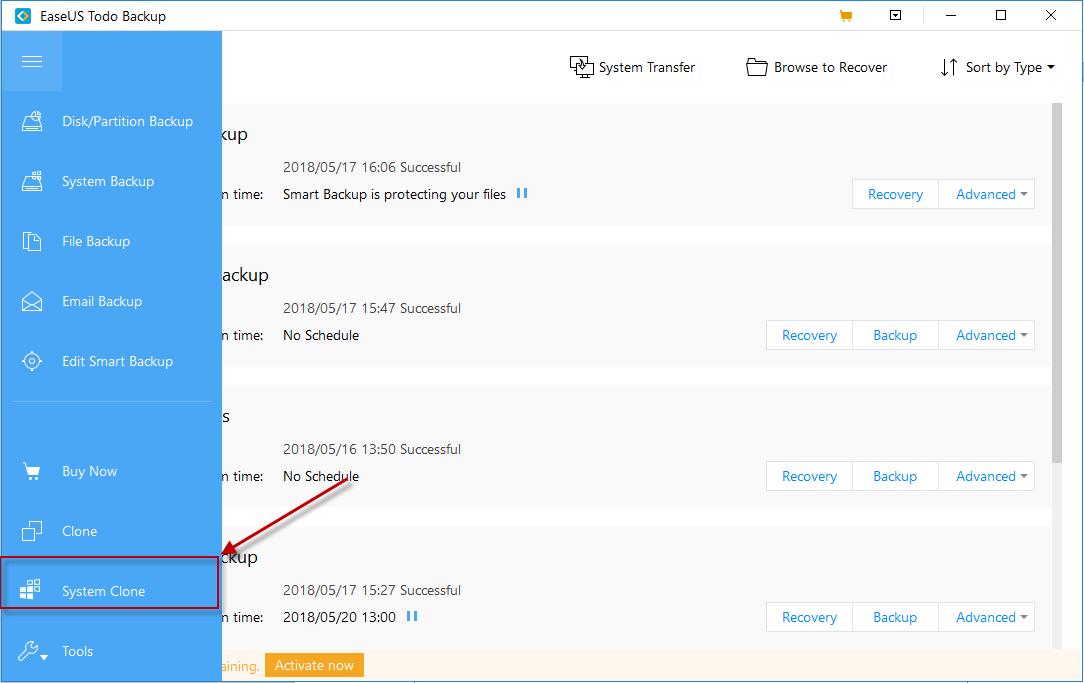Click '2018/05/17 15:27 Successful' status text
The width and height of the screenshot is (1084, 683).
click(372, 590)
